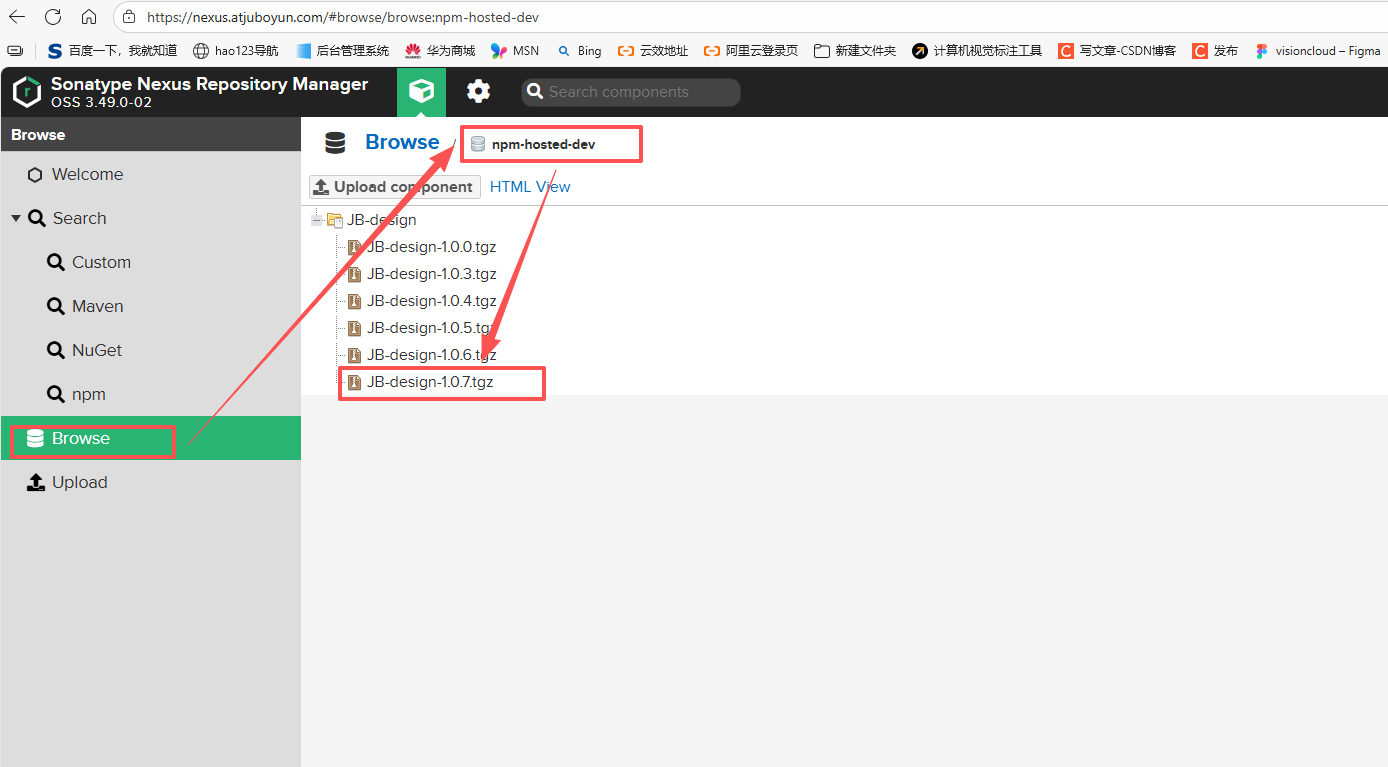Open Server administration gear icon
Image resolution: width=1388 pixels, height=767 pixels.
pos(479,92)
